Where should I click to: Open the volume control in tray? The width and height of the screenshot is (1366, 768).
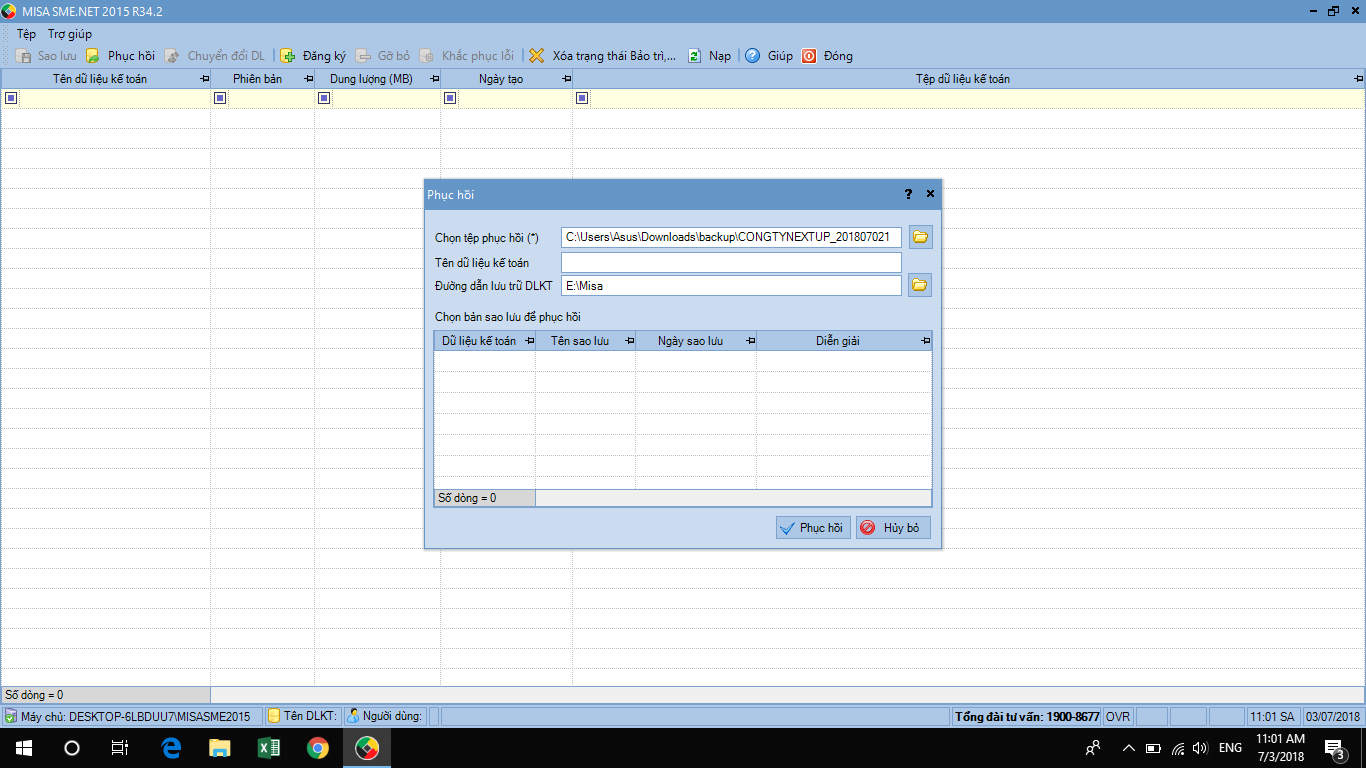[1200, 748]
